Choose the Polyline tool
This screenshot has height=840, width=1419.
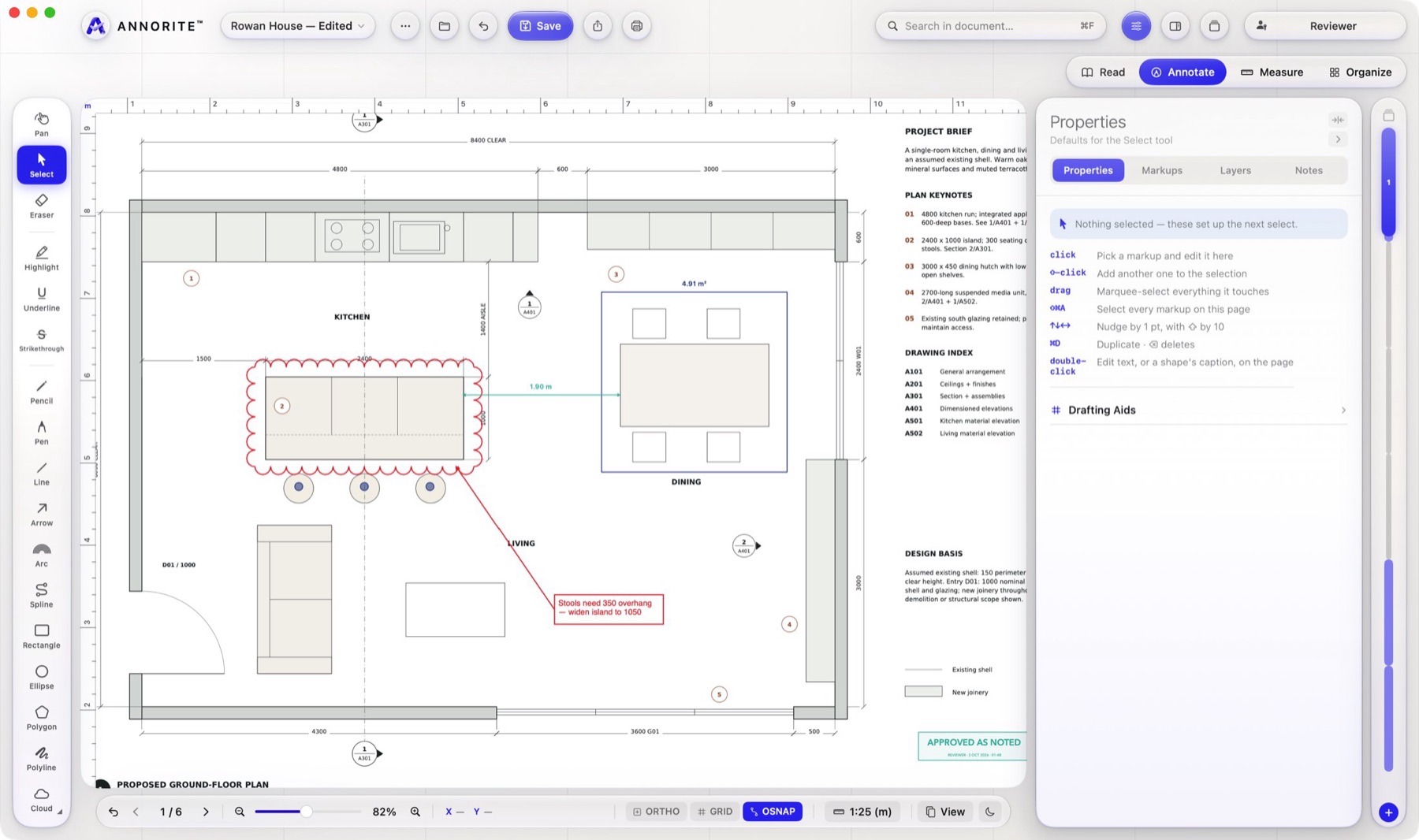42,759
